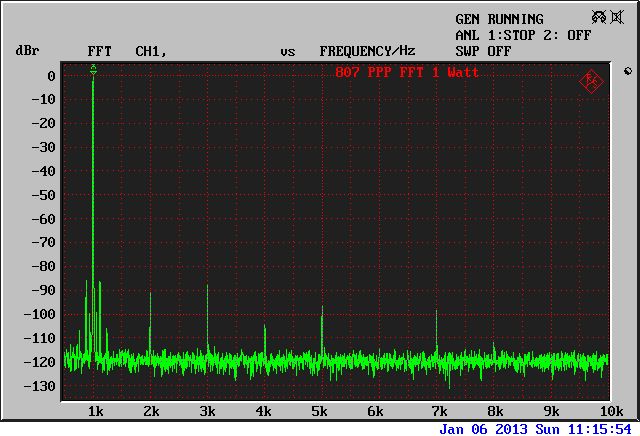Click the FREQUENCY/Hz axis label
The height and width of the screenshot is (436, 640).
[367, 51]
